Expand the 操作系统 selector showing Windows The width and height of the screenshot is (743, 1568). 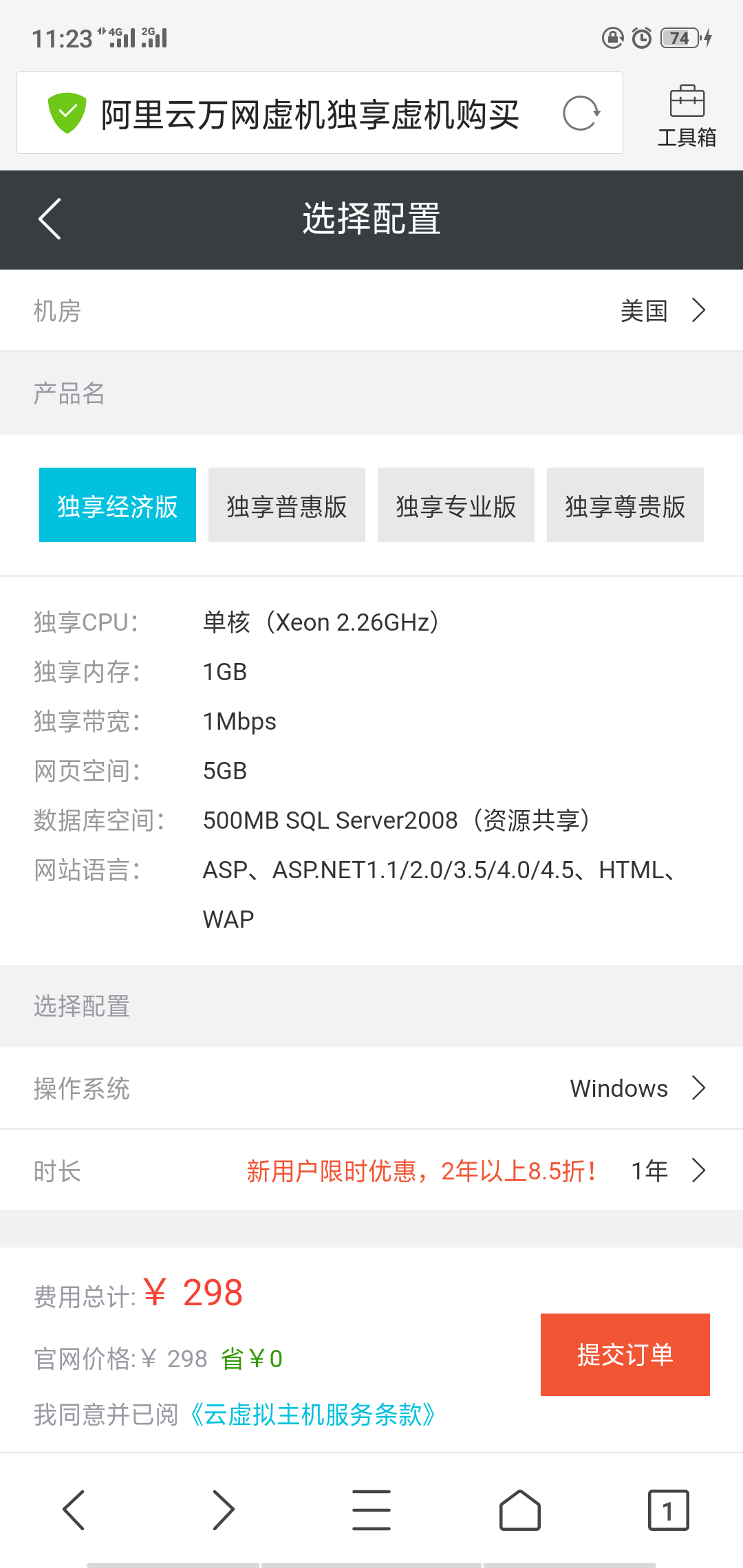pyautogui.click(x=371, y=1088)
